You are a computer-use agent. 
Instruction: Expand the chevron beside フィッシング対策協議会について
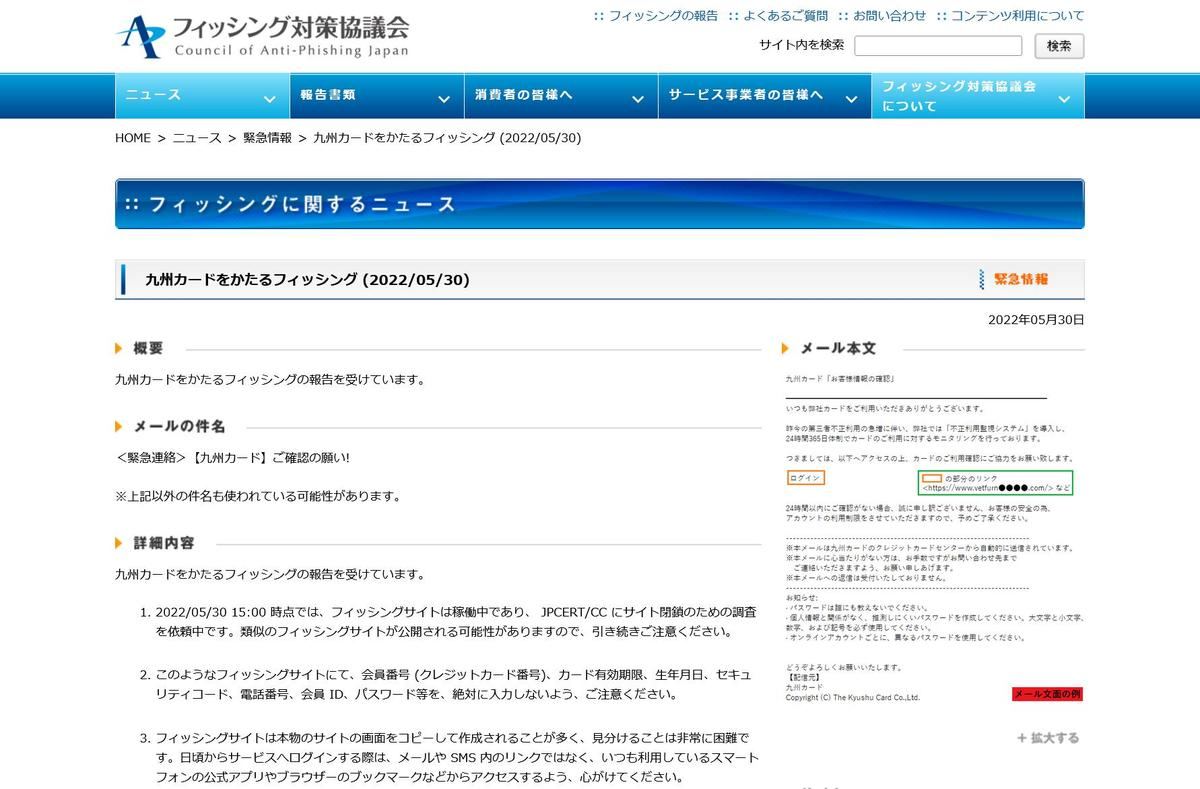click(1064, 99)
